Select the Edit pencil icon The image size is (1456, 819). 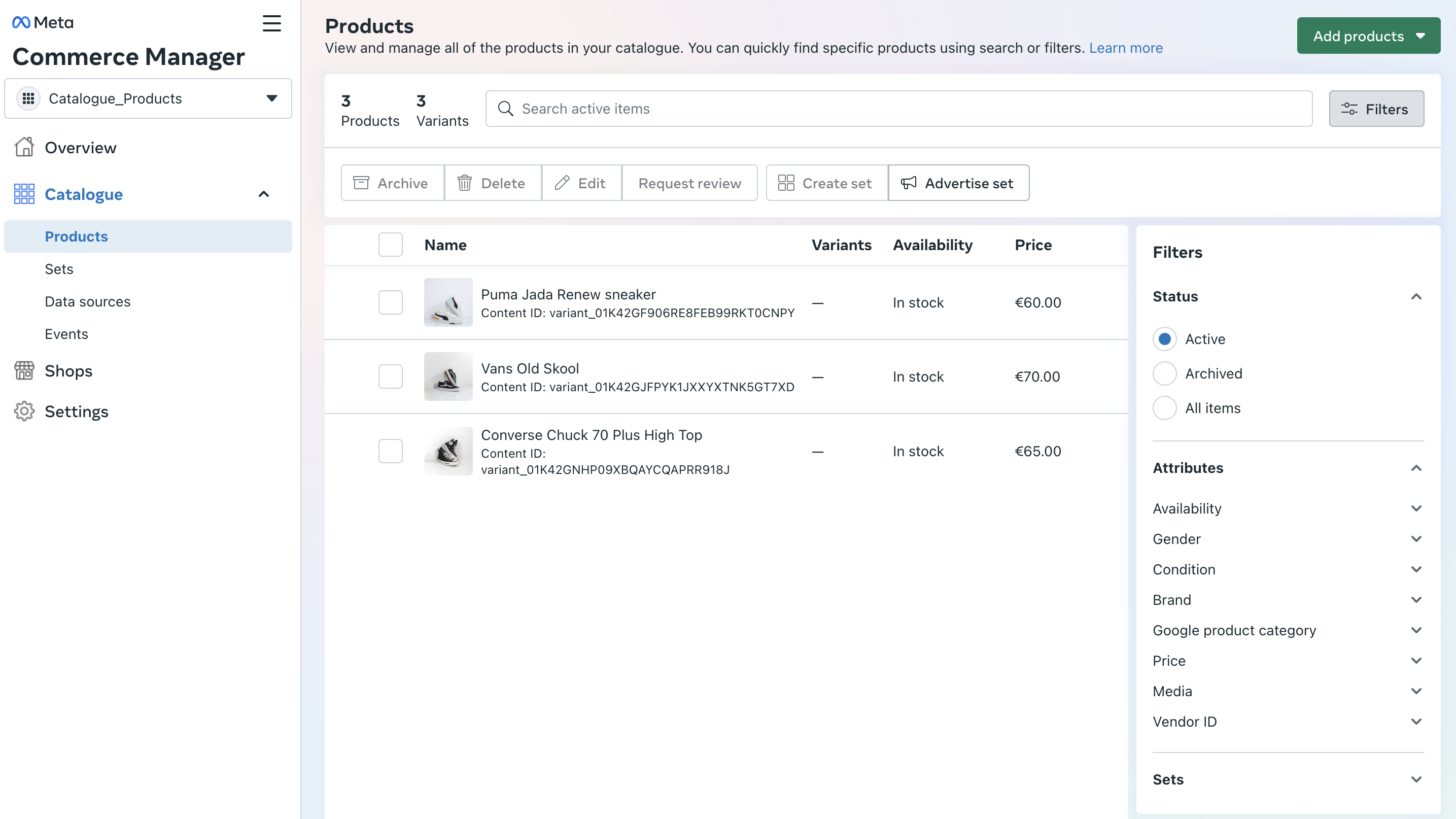click(x=563, y=183)
